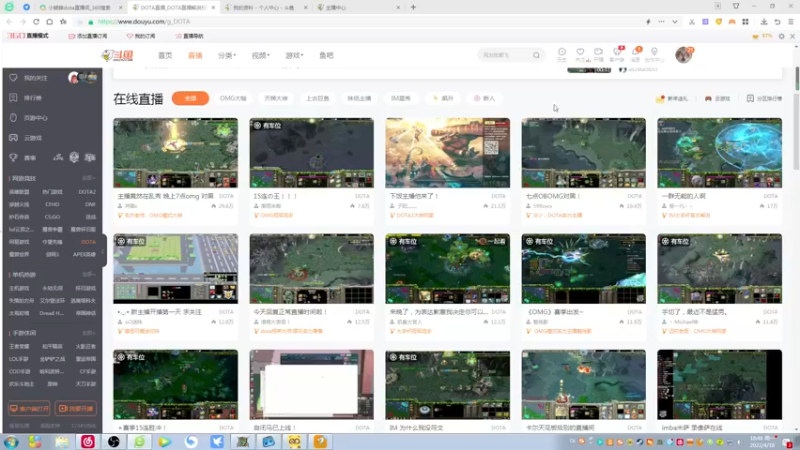Viewport: 800px width, 450px height.
Task: Expand the address bar dropdown chevron
Action: pos(674,22)
